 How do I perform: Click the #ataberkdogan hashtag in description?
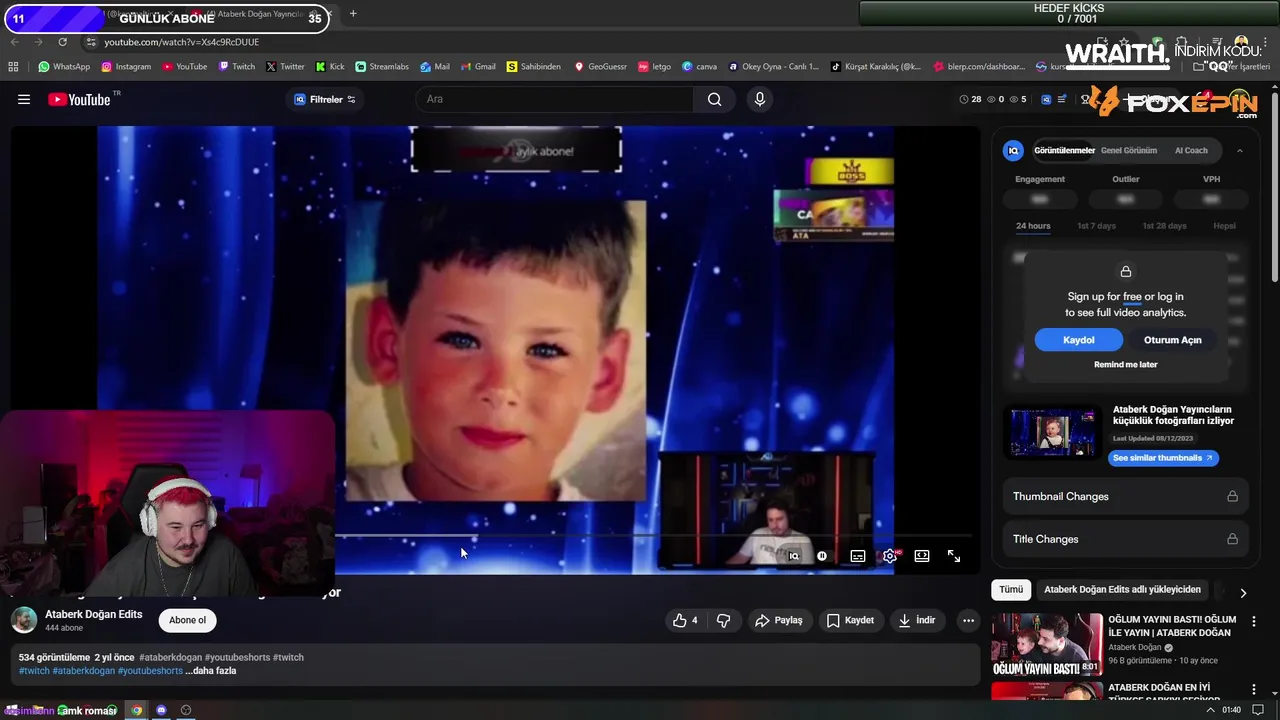point(170,657)
